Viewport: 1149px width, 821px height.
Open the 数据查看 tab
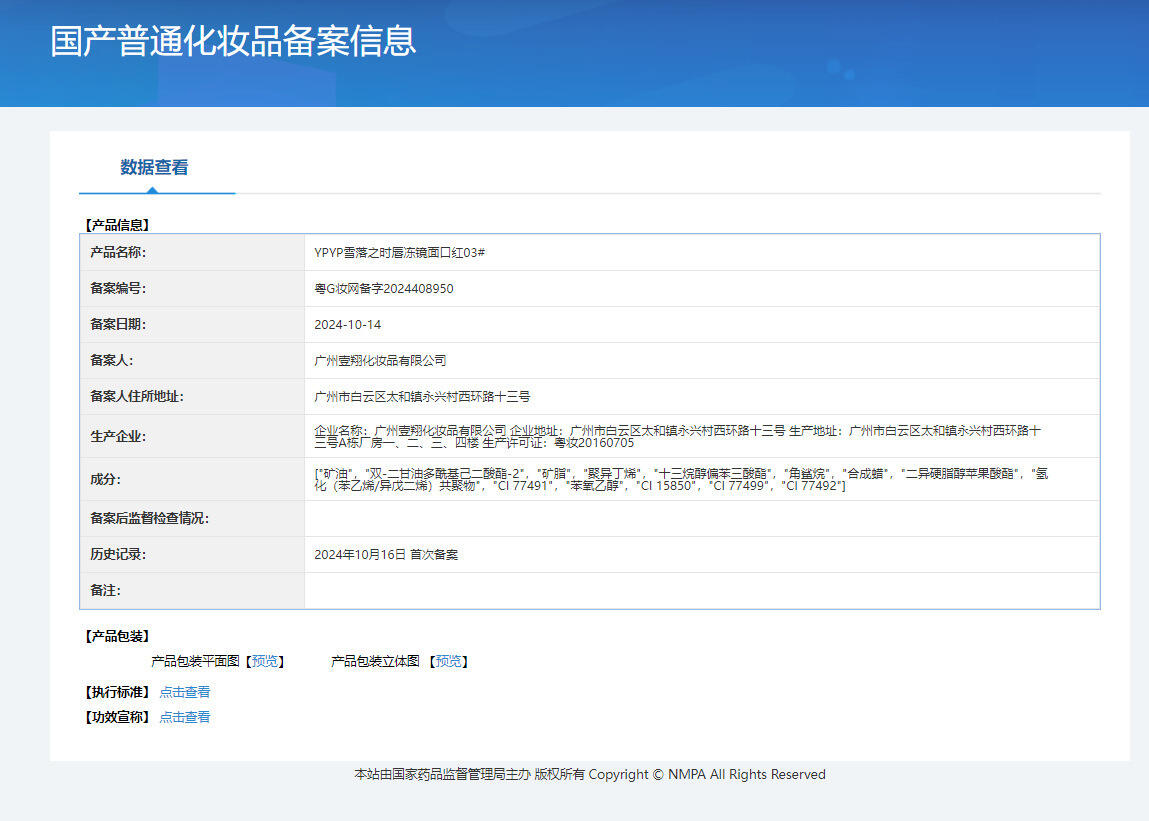(x=154, y=167)
